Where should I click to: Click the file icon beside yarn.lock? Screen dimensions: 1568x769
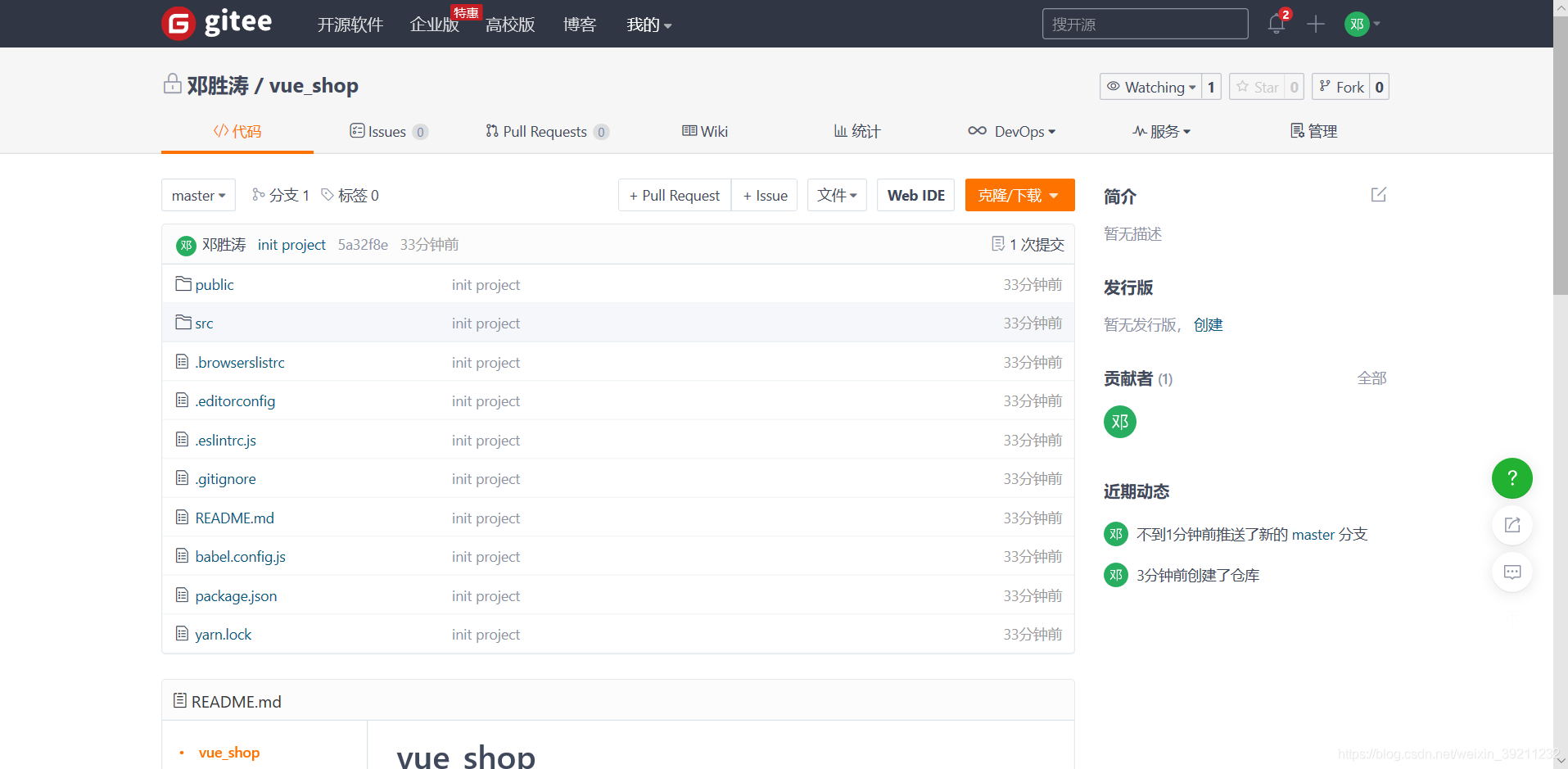(x=182, y=634)
